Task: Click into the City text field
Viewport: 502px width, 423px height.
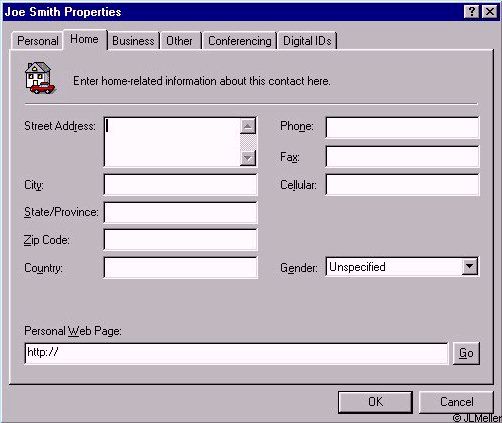Action: [x=180, y=185]
